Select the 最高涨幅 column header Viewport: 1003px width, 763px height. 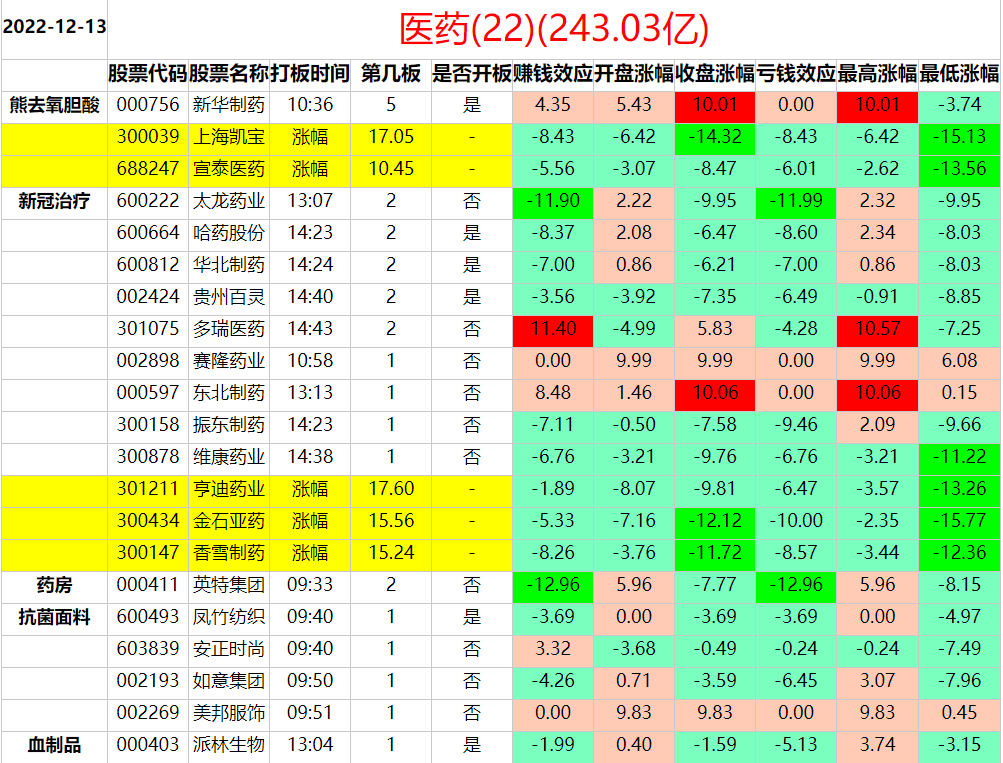coord(878,74)
